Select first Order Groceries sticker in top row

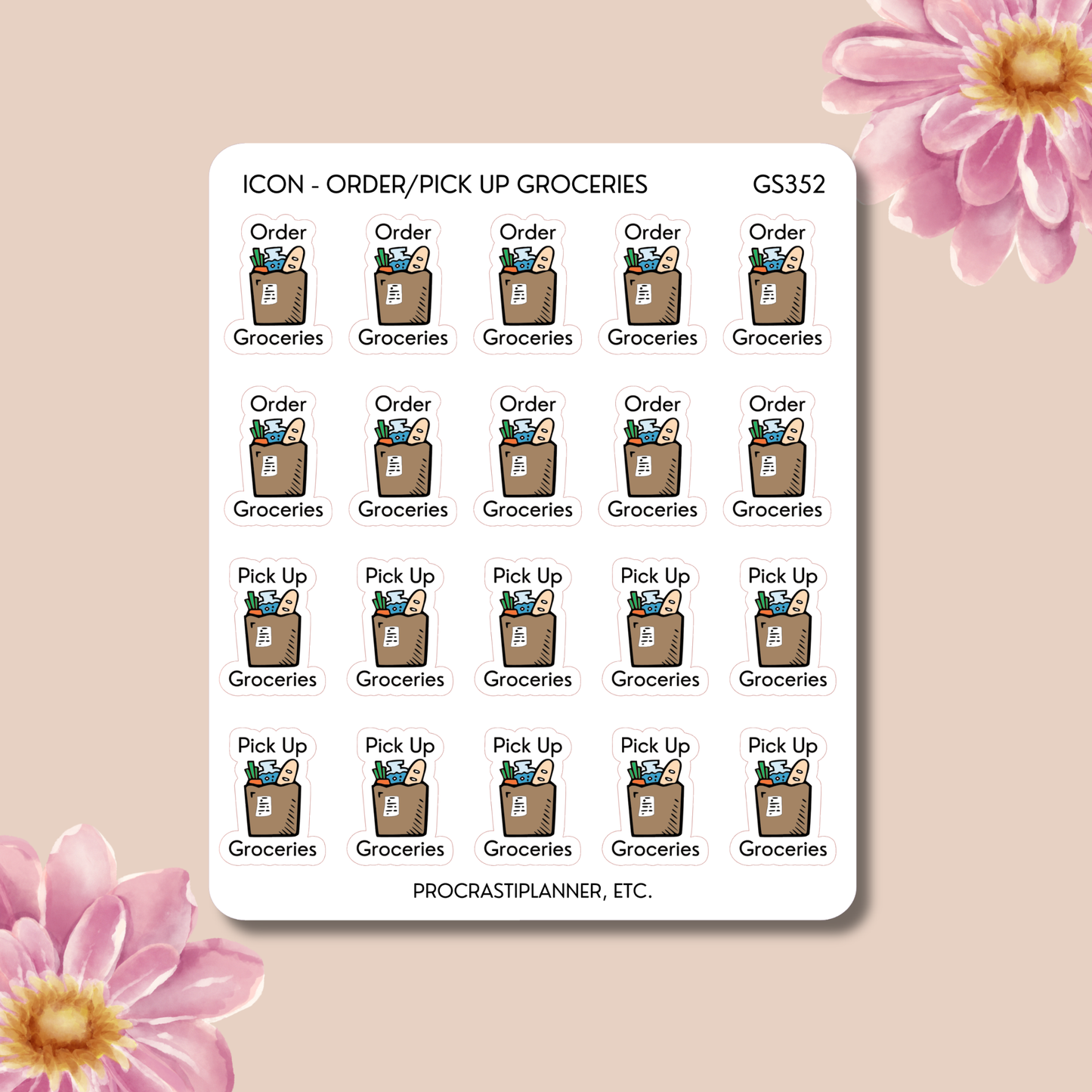tap(278, 284)
